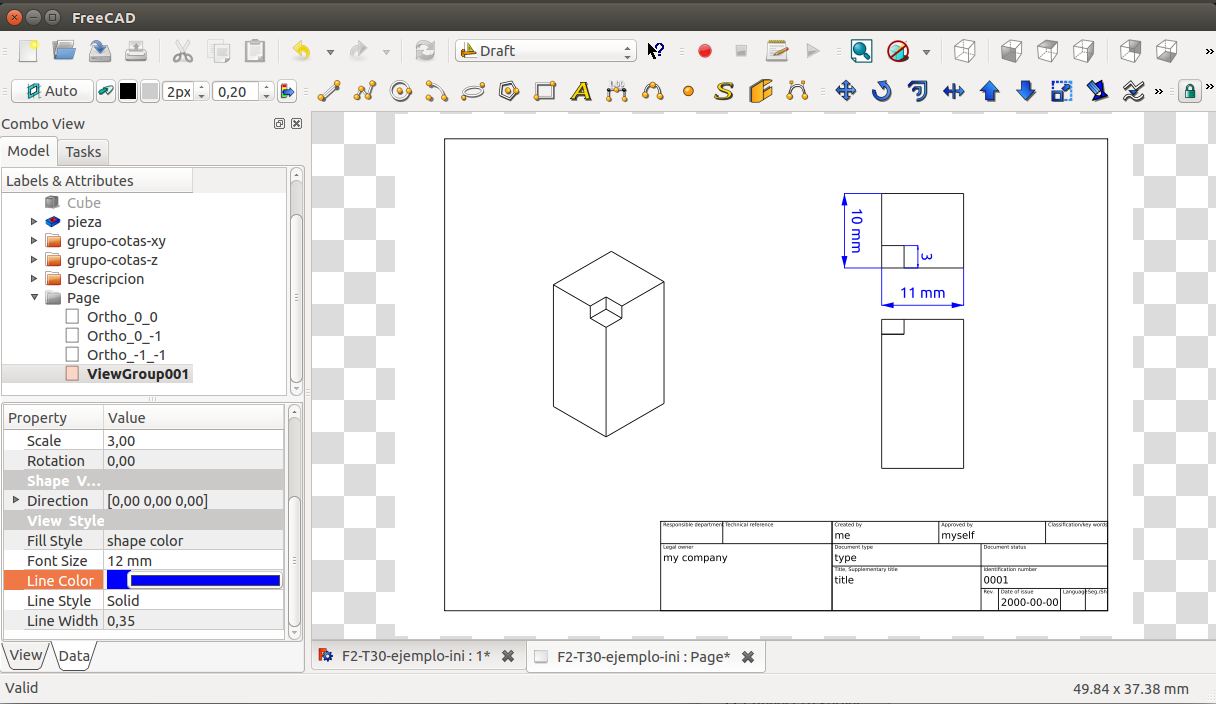Open document using the folder icon

click(x=64, y=51)
